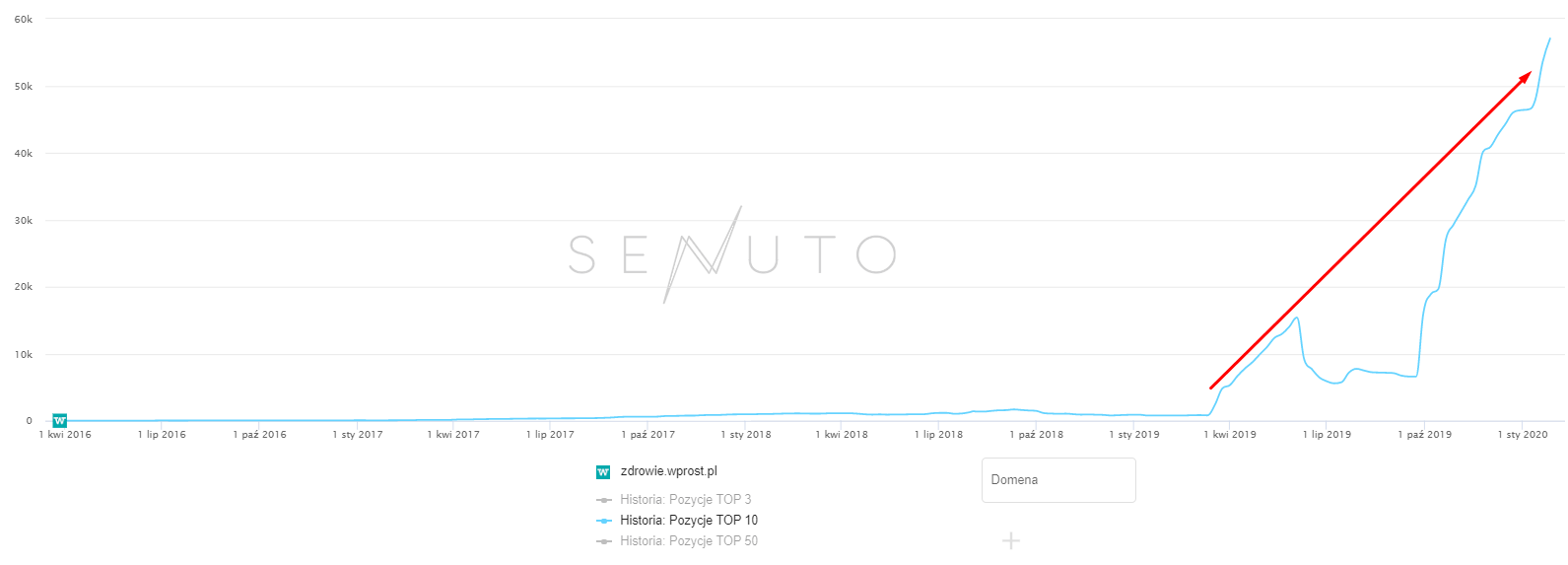Focus the Domena input field

[x=1058, y=480]
